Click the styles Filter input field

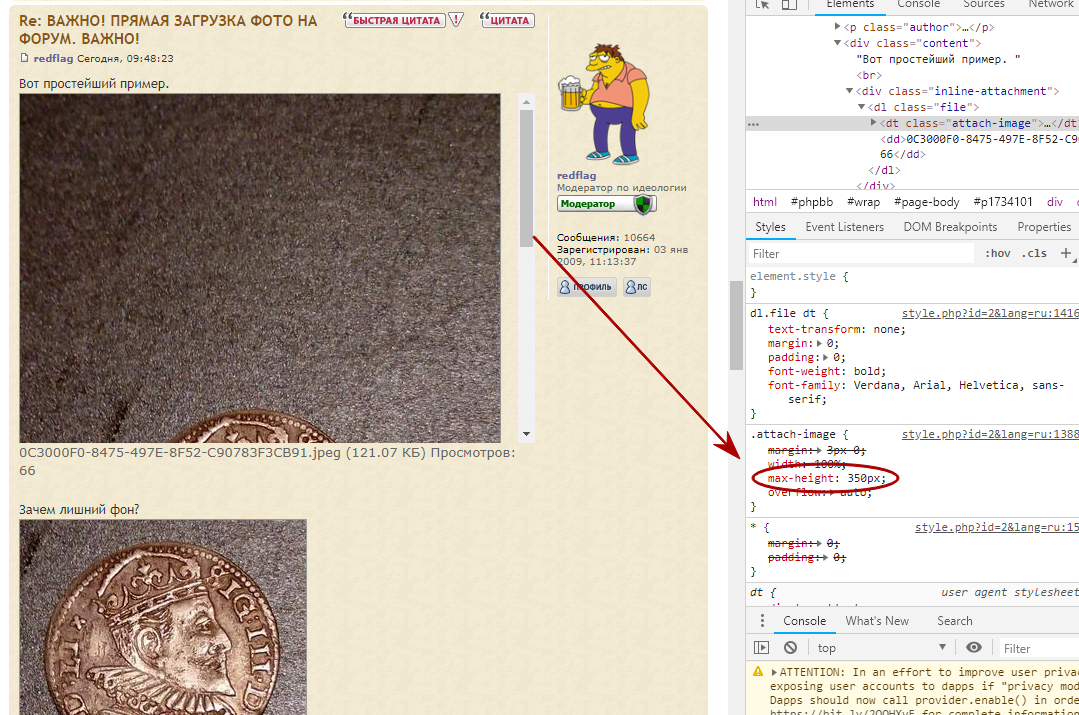pos(862,253)
